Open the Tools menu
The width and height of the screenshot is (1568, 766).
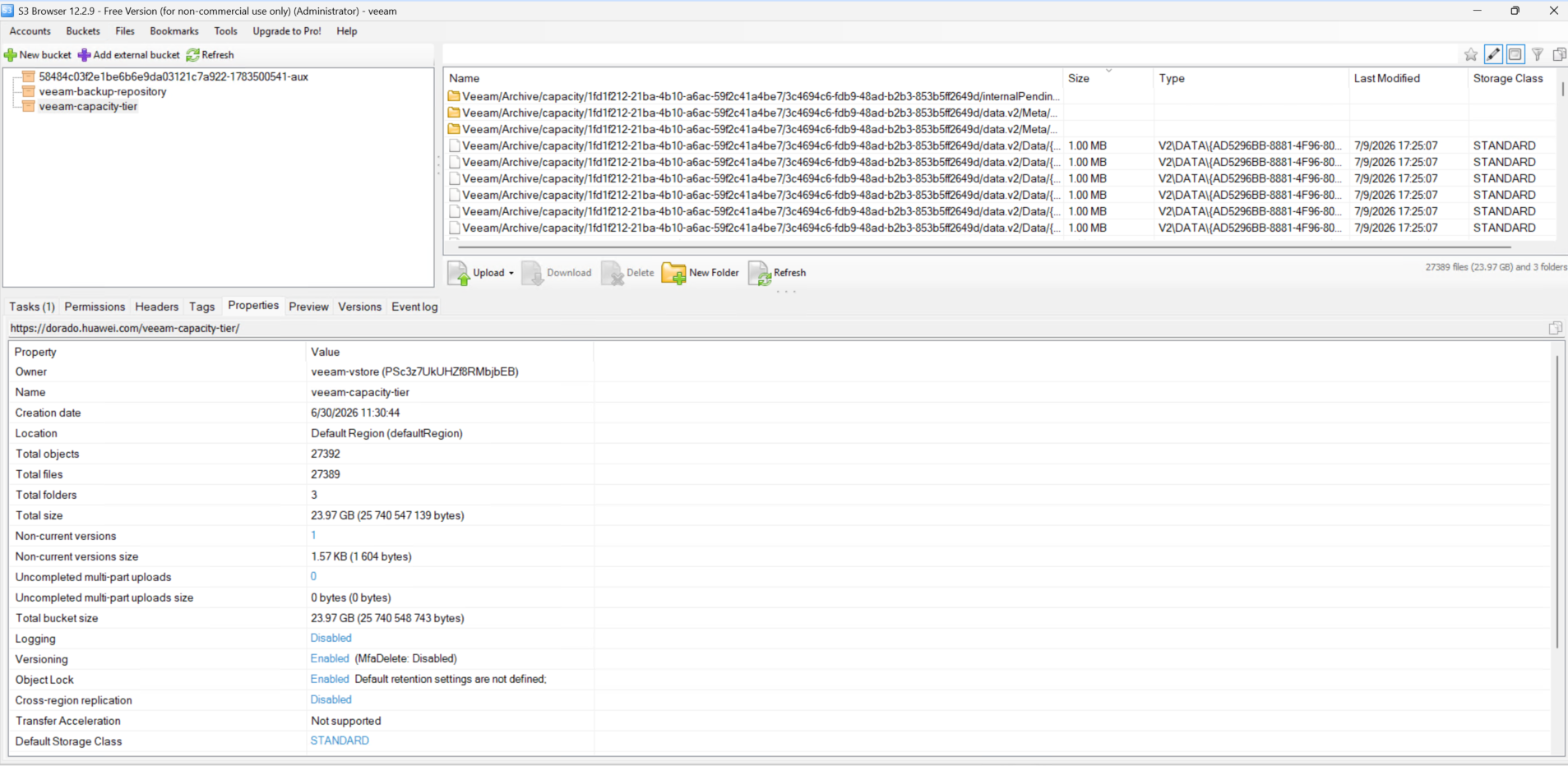point(225,31)
